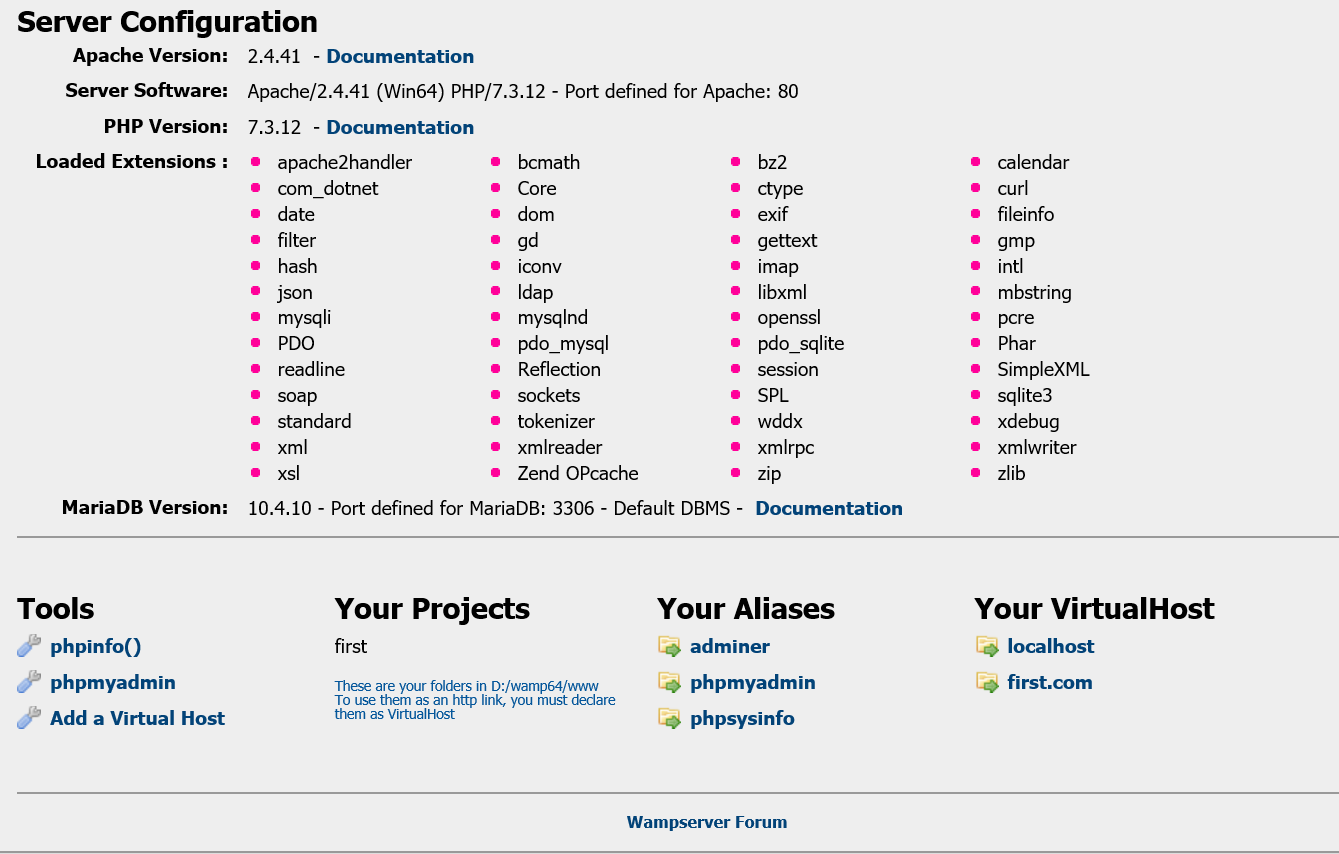Screen dimensions: 1339x854
Task: Click the folder icon next to phpmyadmin alias
Action: coord(669,682)
